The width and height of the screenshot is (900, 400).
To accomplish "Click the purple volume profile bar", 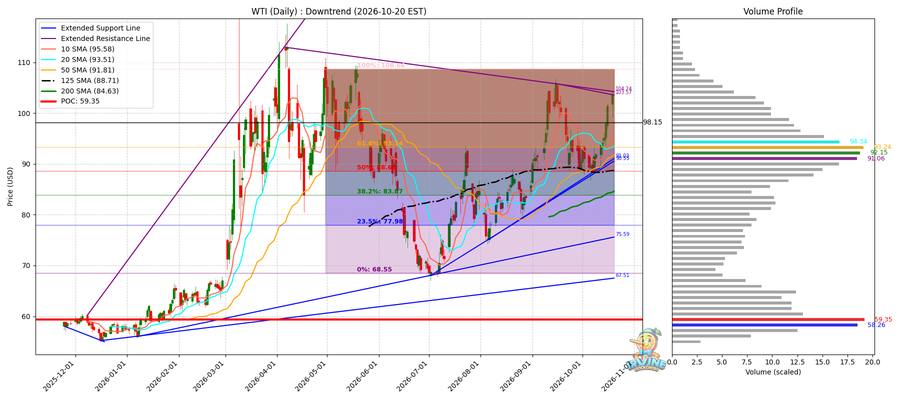I will (x=765, y=158).
